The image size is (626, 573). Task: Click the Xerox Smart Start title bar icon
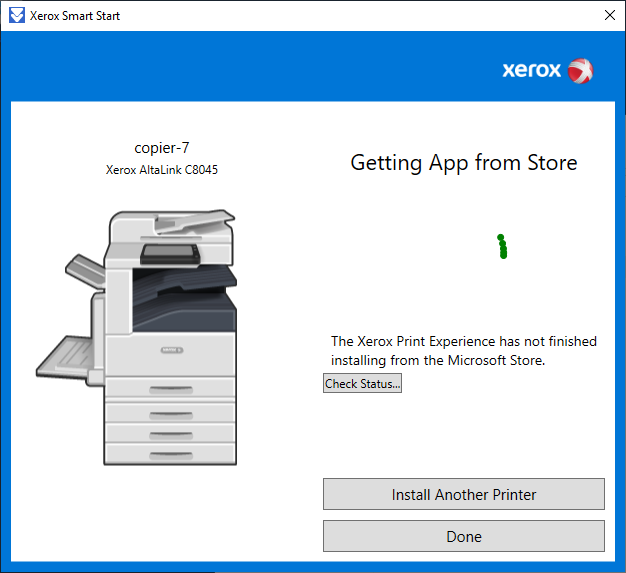[17, 16]
